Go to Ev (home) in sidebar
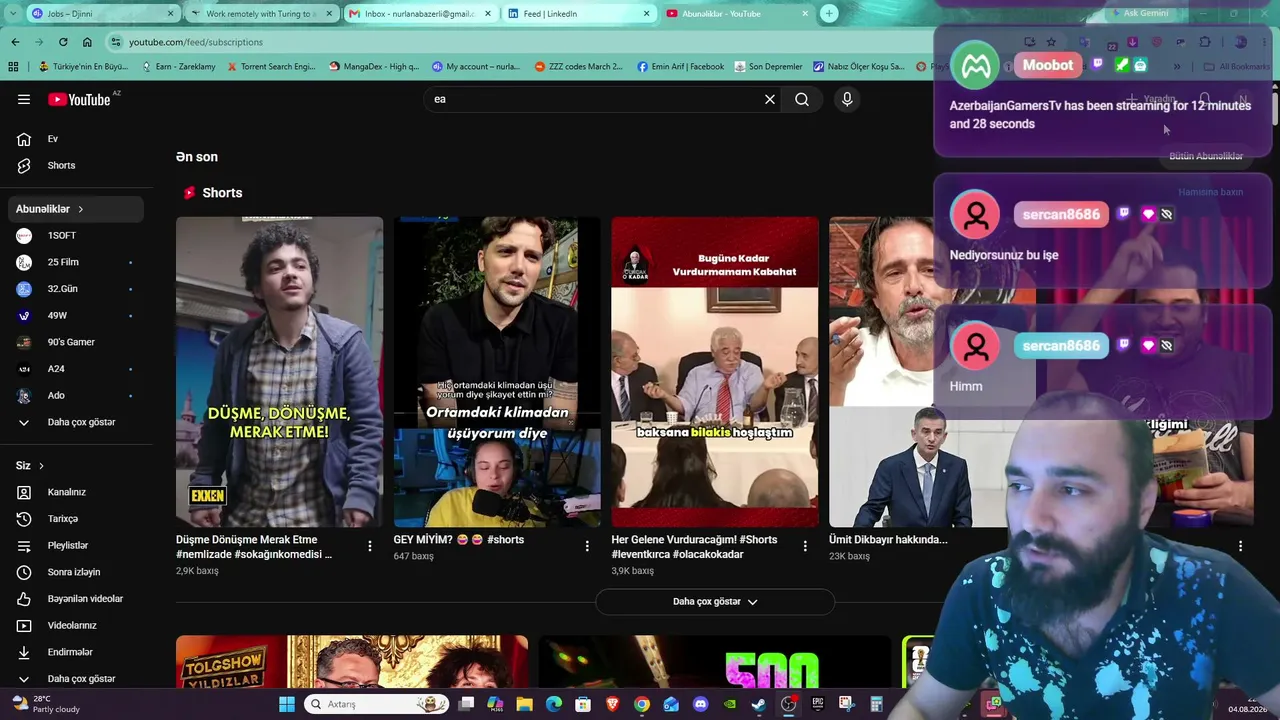 (x=76, y=139)
